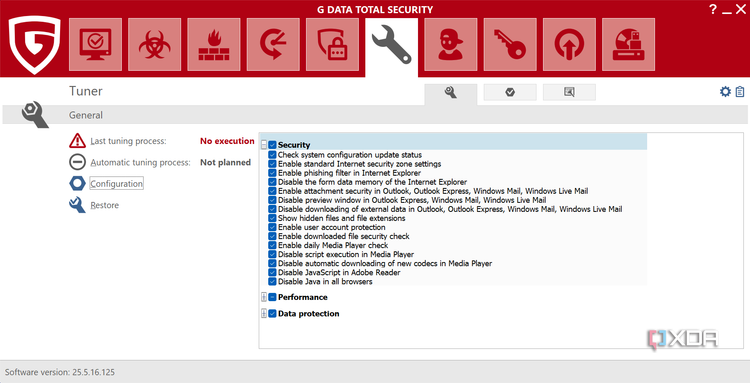Click Last tuning process label
The height and width of the screenshot is (383, 750).
tap(128, 141)
